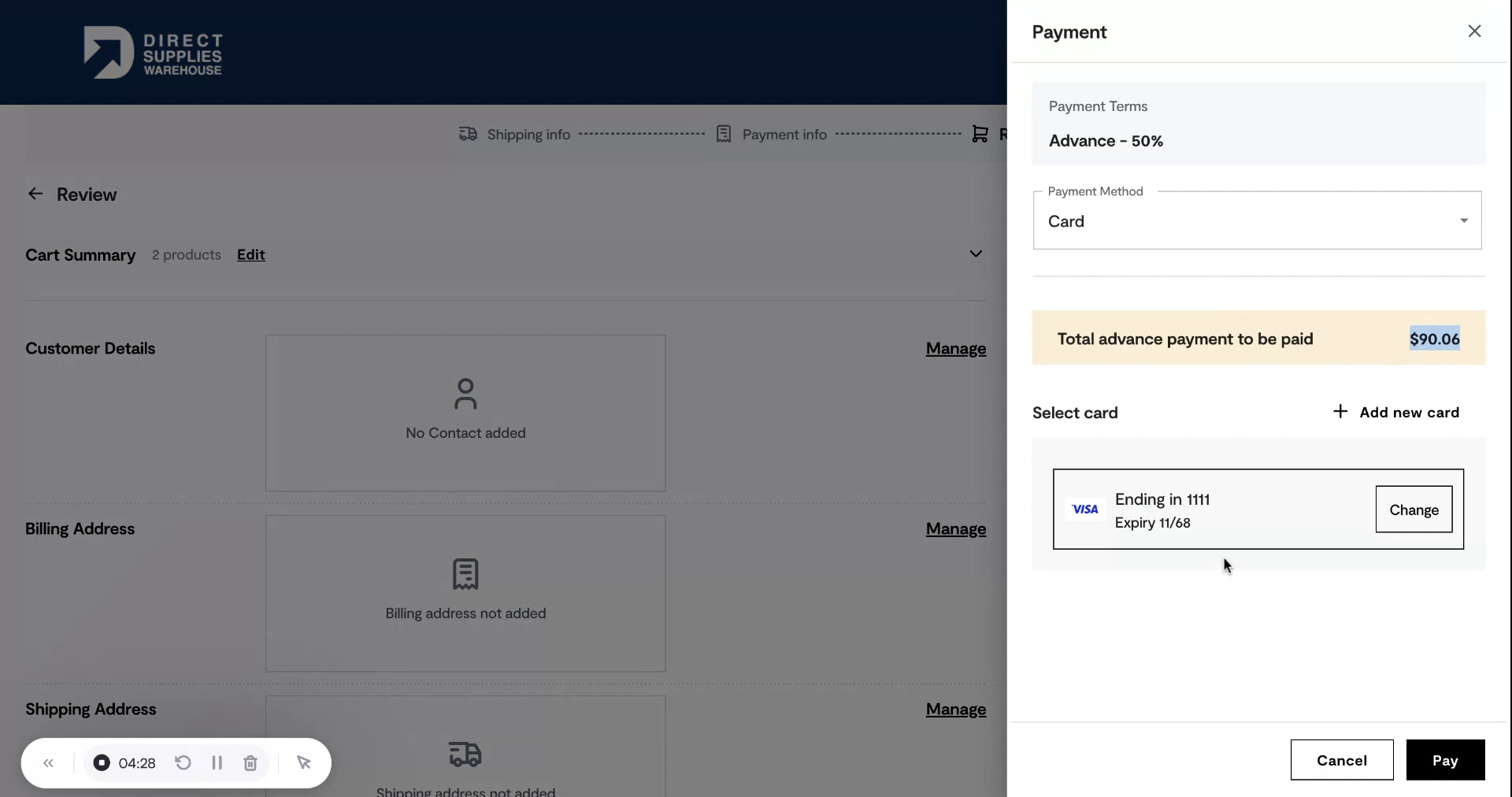Click the trash icon to discard the recording
The height and width of the screenshot is (797, 1512).
250,762
